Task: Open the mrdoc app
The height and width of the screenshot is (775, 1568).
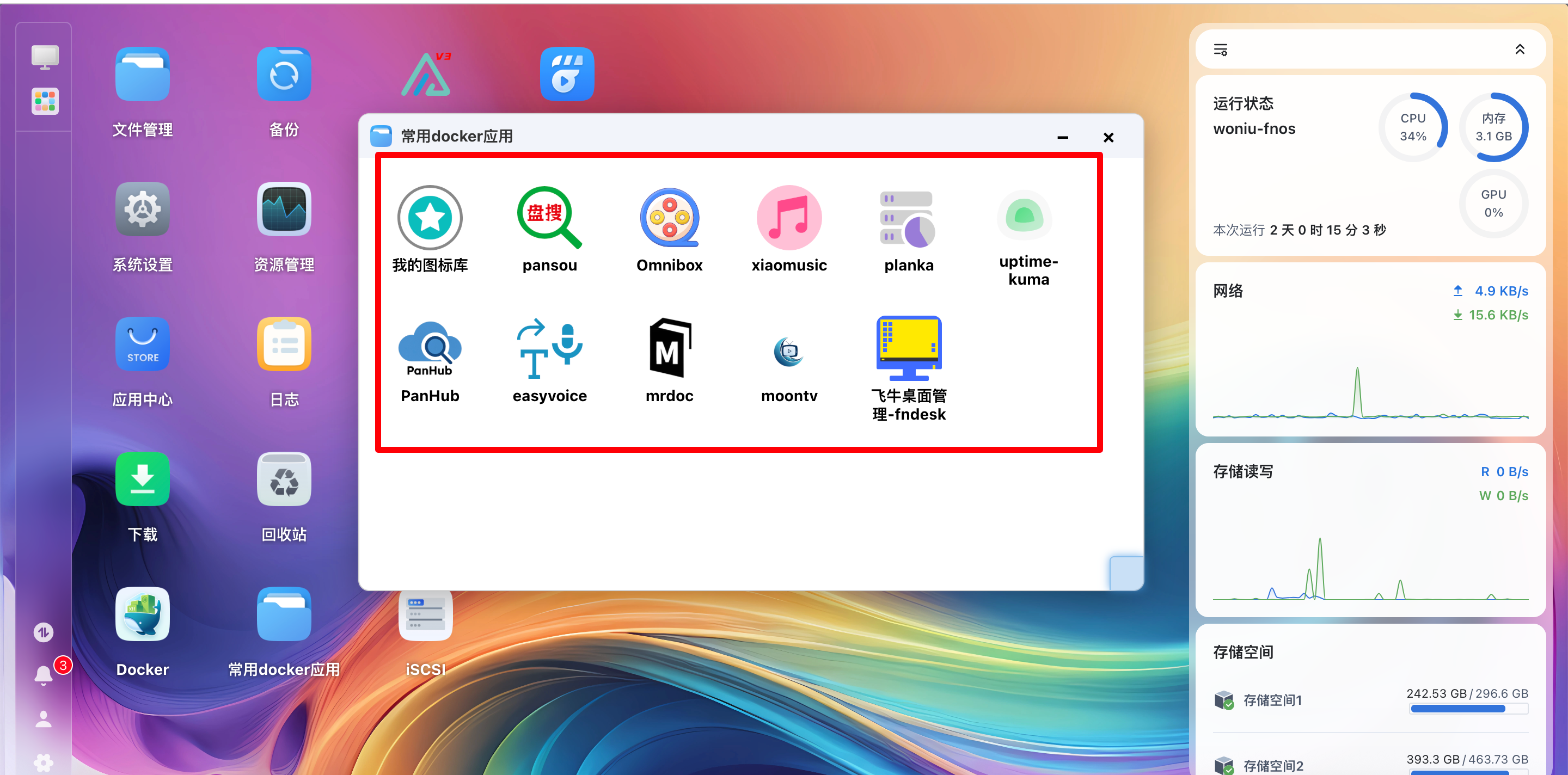Action: pyautogui.click(x=669, y=348)
